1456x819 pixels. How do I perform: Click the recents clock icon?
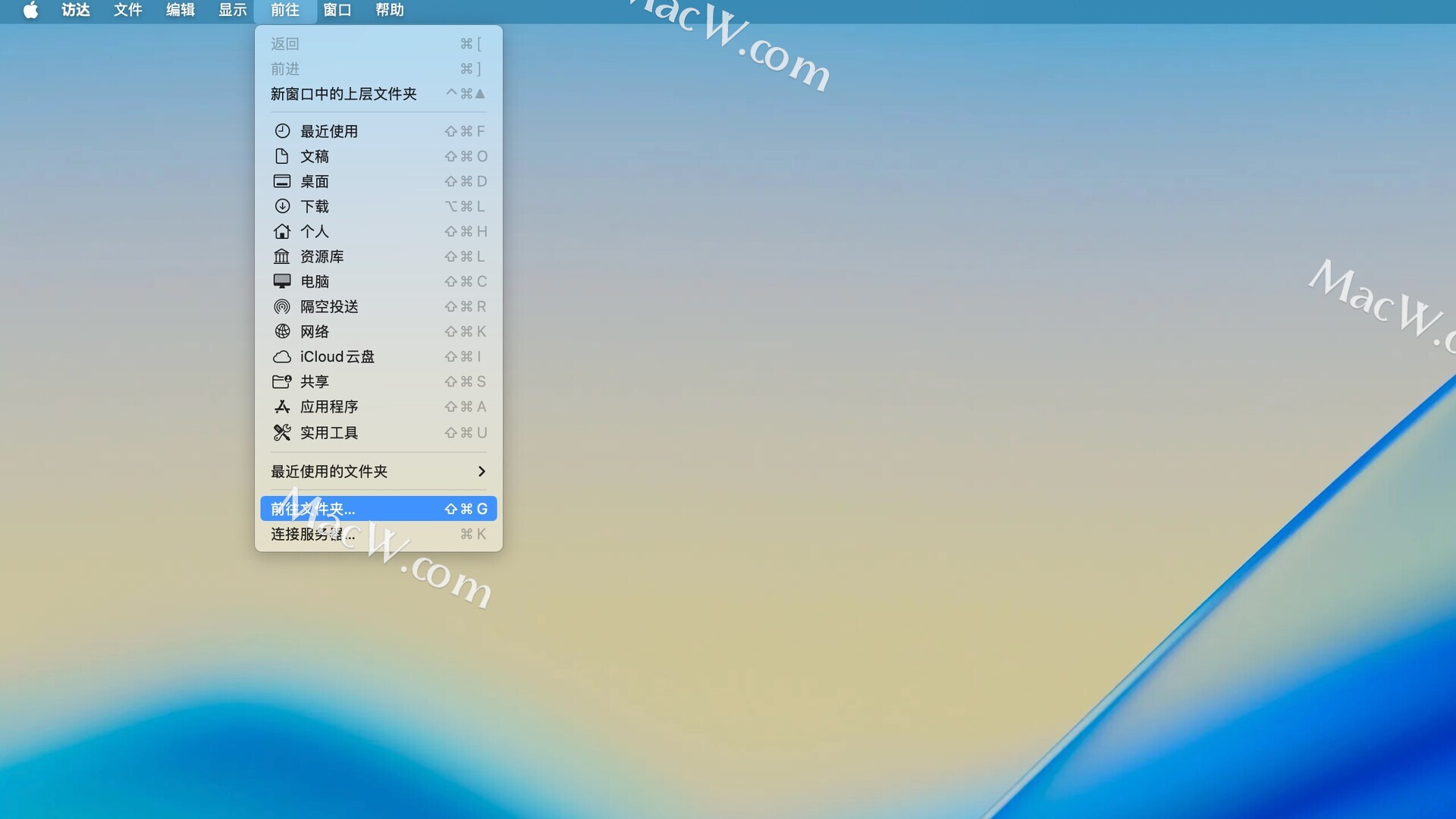point(282,131)
